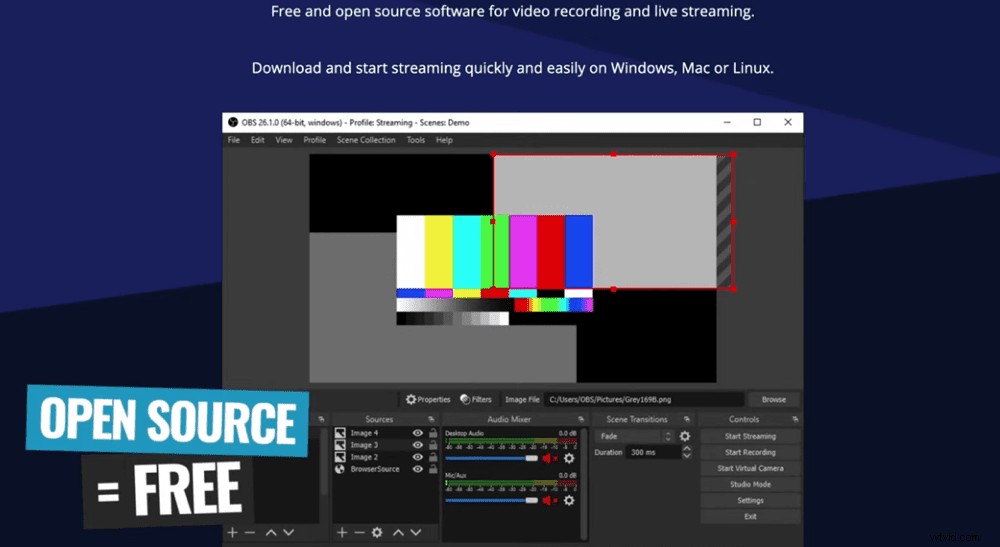Open Filters for the selected source
This screenshot has height=547, width=1000.
point(476,400)
